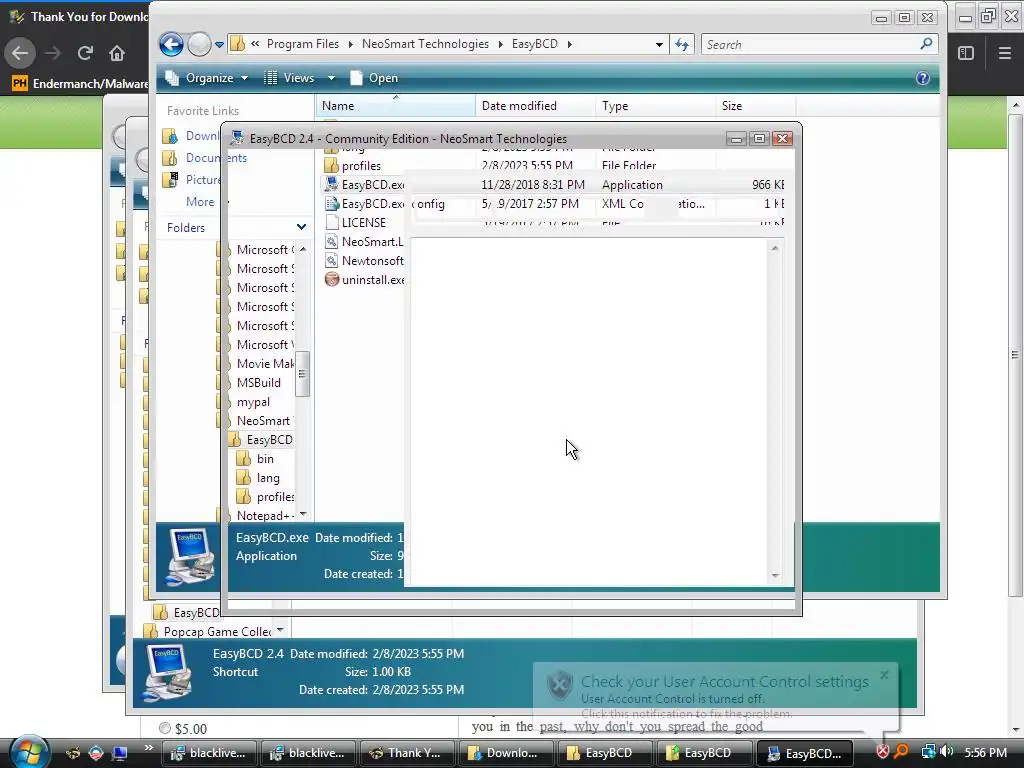Click the Explorer Back arrow button
1024x768 pixels.
coord(172,44)
